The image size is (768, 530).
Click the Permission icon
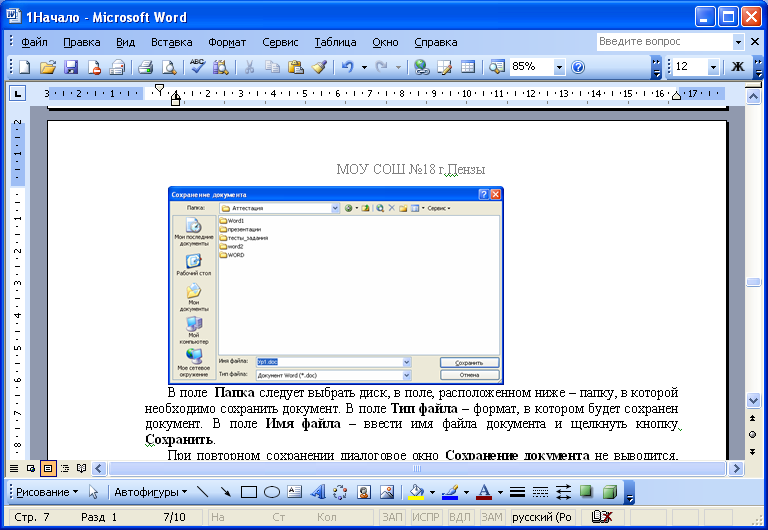[94, 67]
